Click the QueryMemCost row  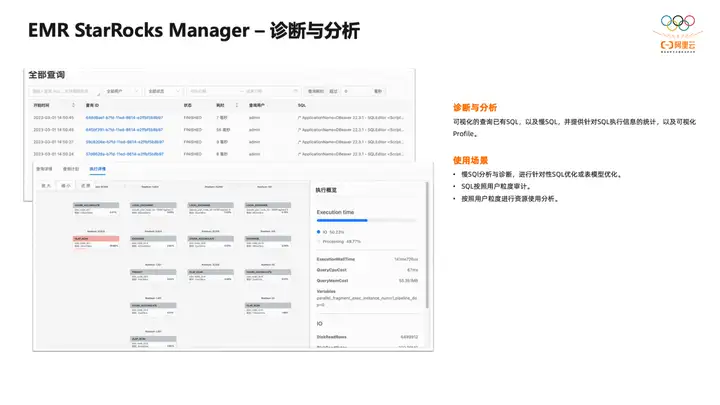click(367, 281)
